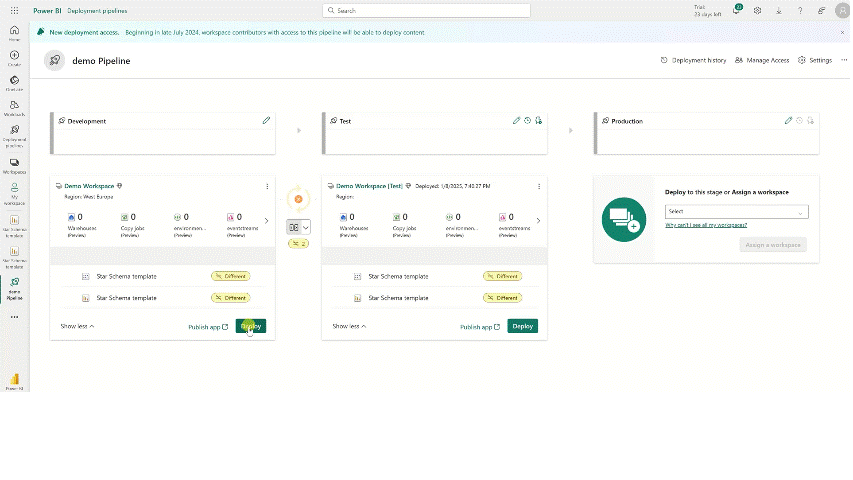This screenshot has height=480, width=853.
Task: Open the Development workspace more options menu
Action: [x=267, y=186]
